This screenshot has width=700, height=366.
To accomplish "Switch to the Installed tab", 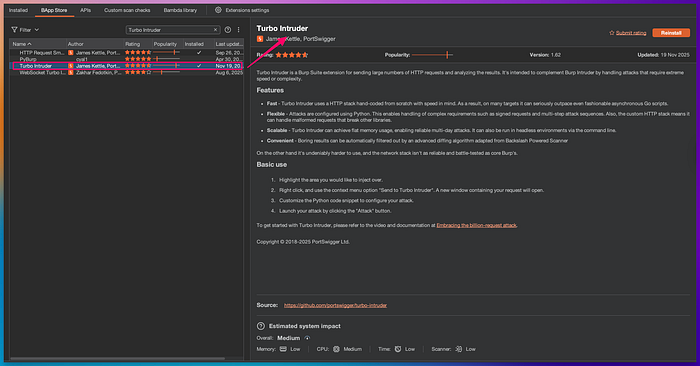I will 18,10.
